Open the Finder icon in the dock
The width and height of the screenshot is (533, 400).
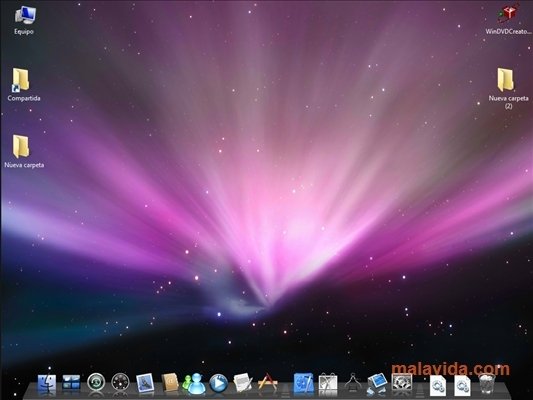[x=47, y=384]
